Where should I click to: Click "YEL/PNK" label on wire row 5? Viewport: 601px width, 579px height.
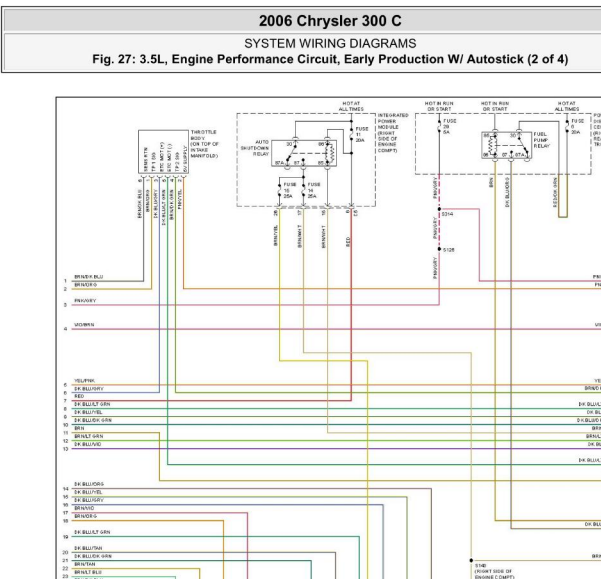84,381
